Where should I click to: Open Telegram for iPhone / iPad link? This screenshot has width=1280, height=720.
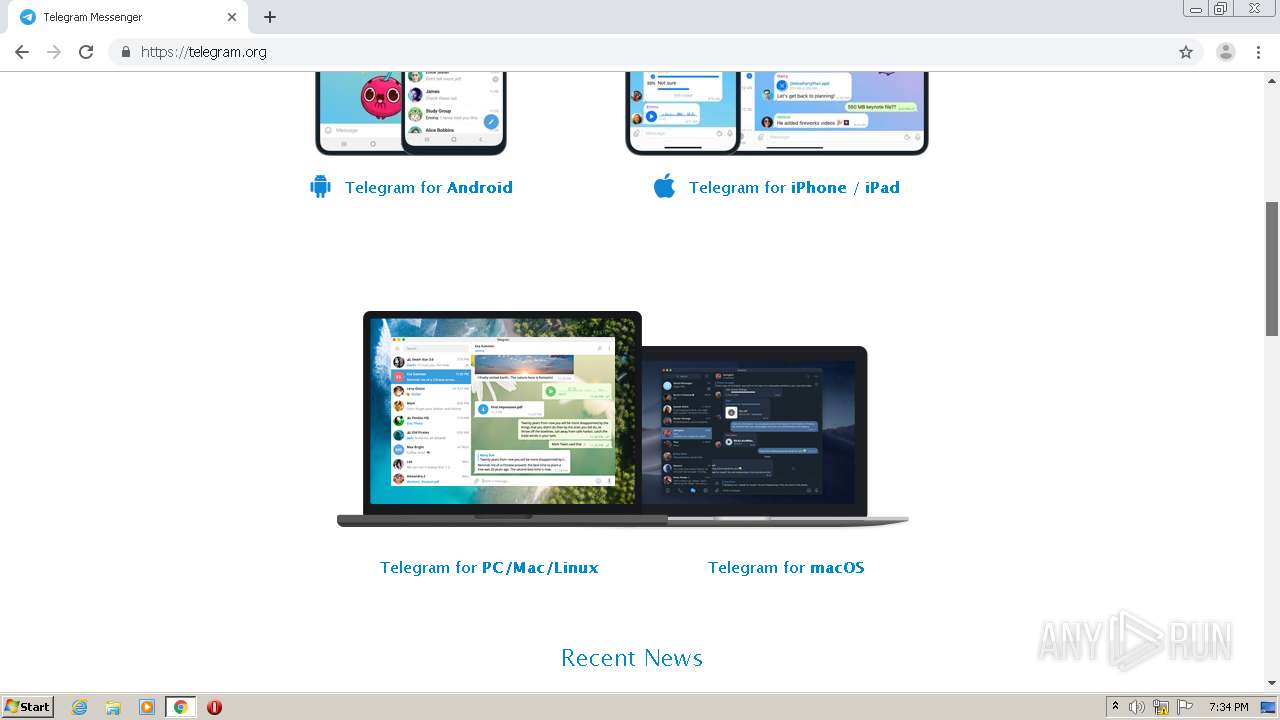(794, 187)
